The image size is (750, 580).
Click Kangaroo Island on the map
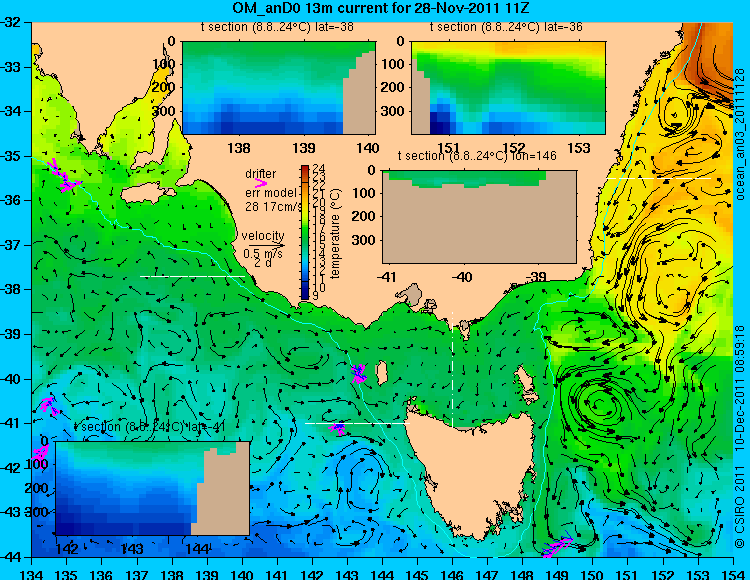pos(147,194)
